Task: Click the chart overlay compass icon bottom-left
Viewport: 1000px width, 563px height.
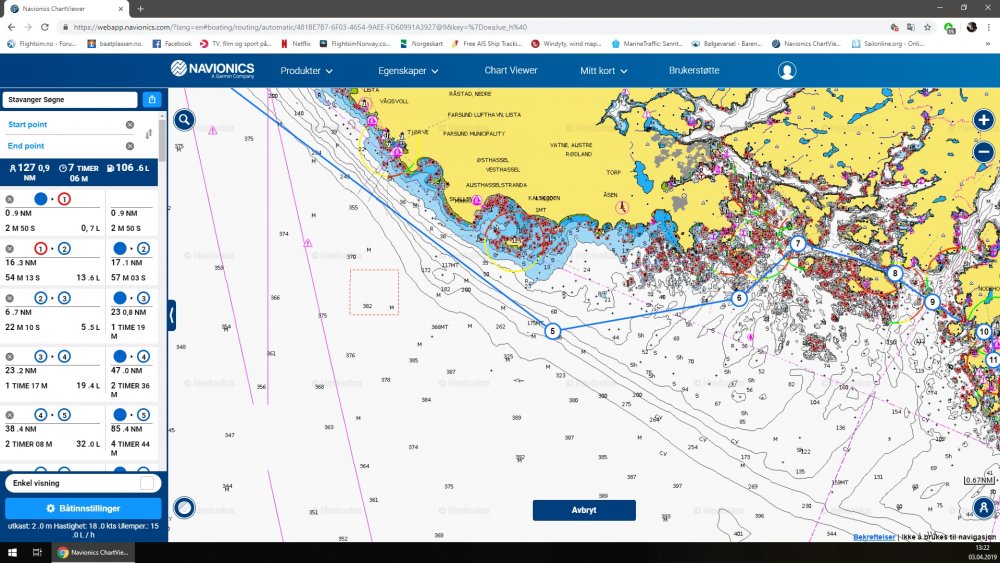Action: [x=184, y=508]
